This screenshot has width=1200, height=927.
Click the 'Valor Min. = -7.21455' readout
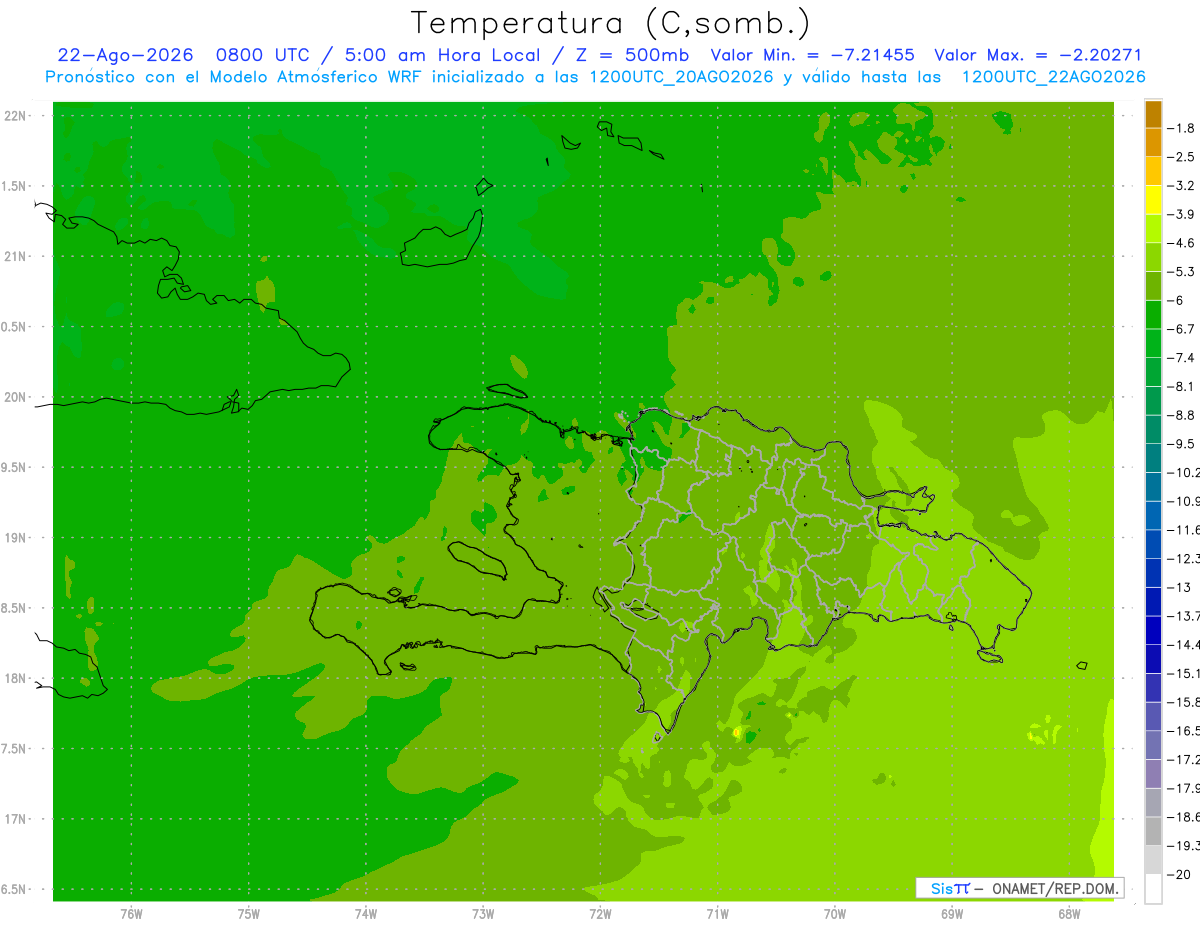point(812,55)
